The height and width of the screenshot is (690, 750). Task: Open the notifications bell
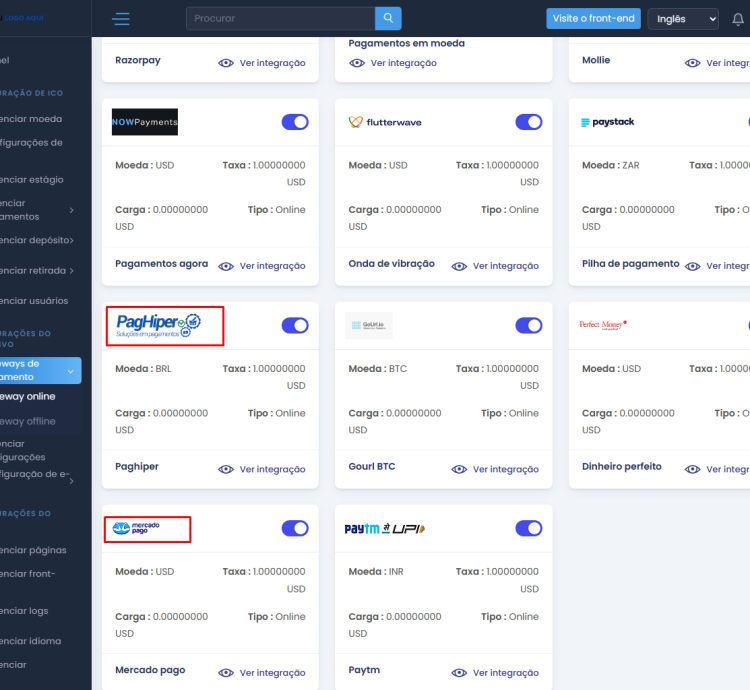[738, 19]
